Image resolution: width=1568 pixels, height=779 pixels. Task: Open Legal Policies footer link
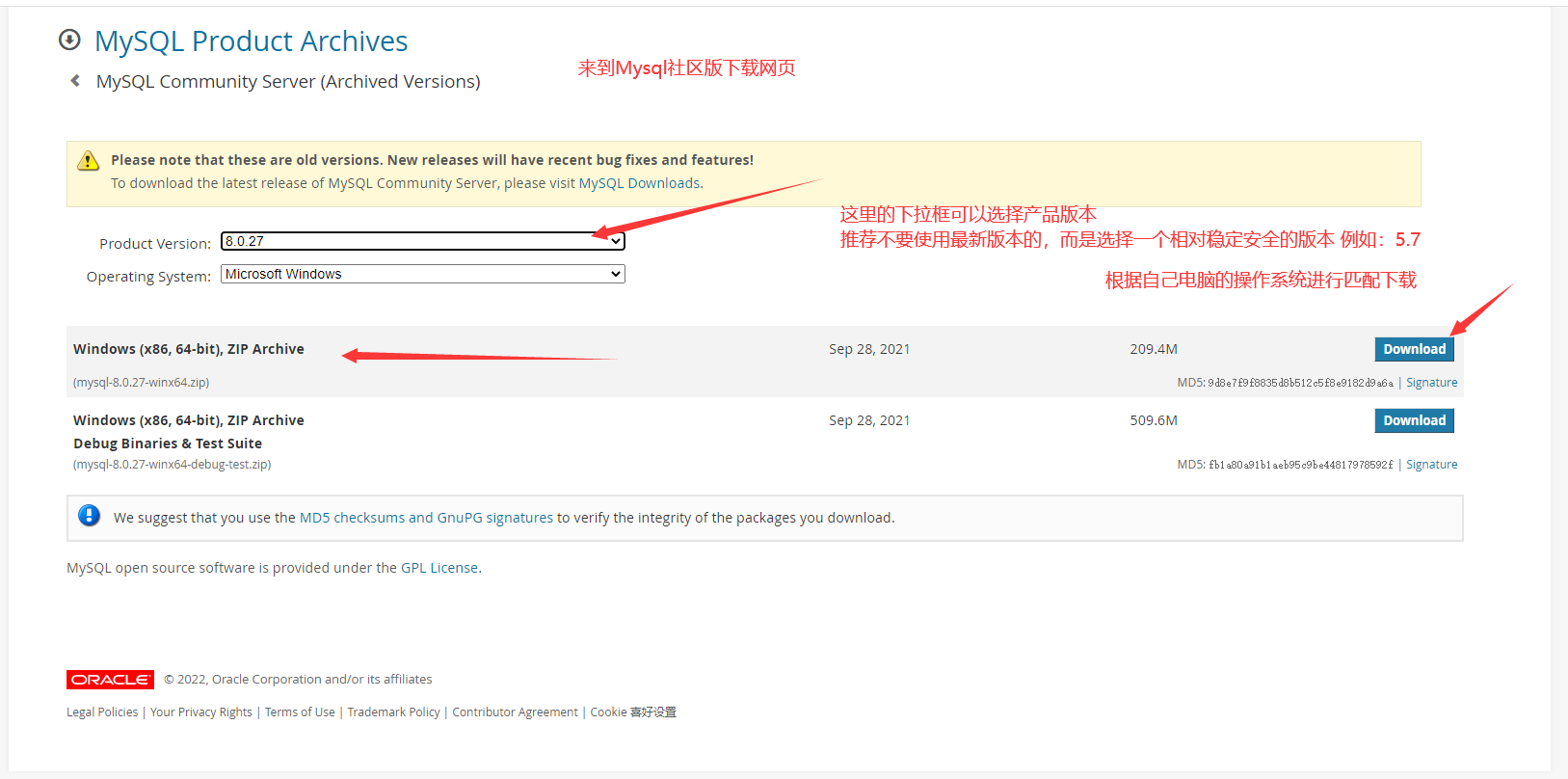pos(102,712)
